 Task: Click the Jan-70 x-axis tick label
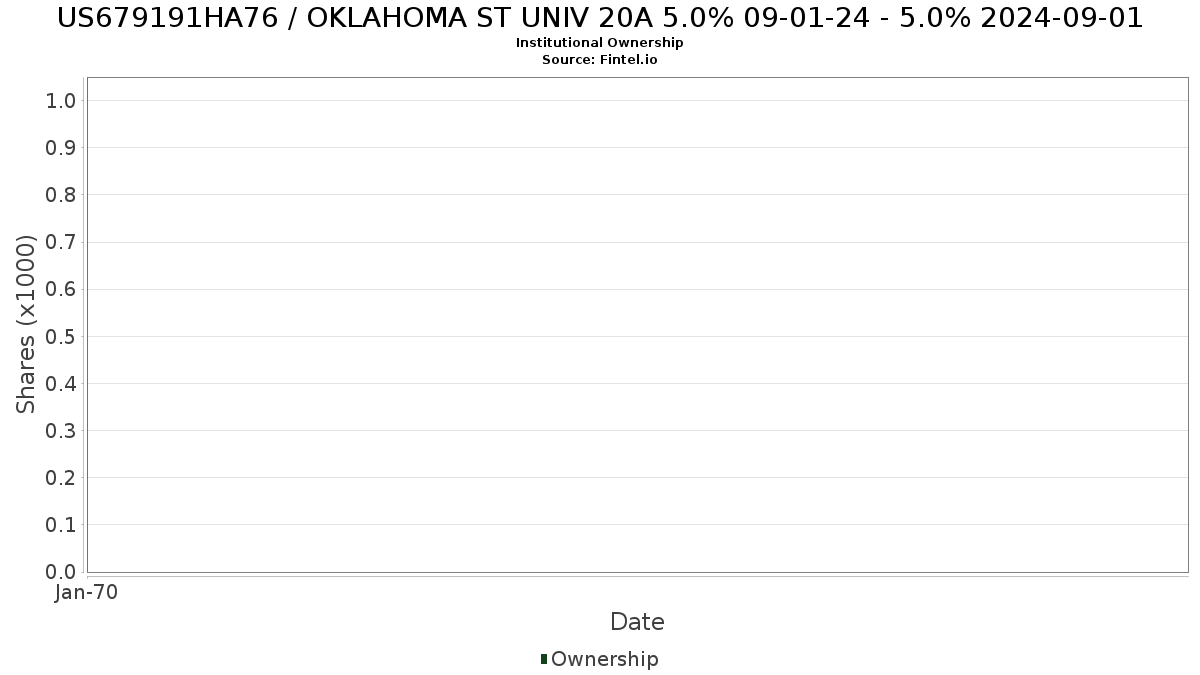pos(86,593)
